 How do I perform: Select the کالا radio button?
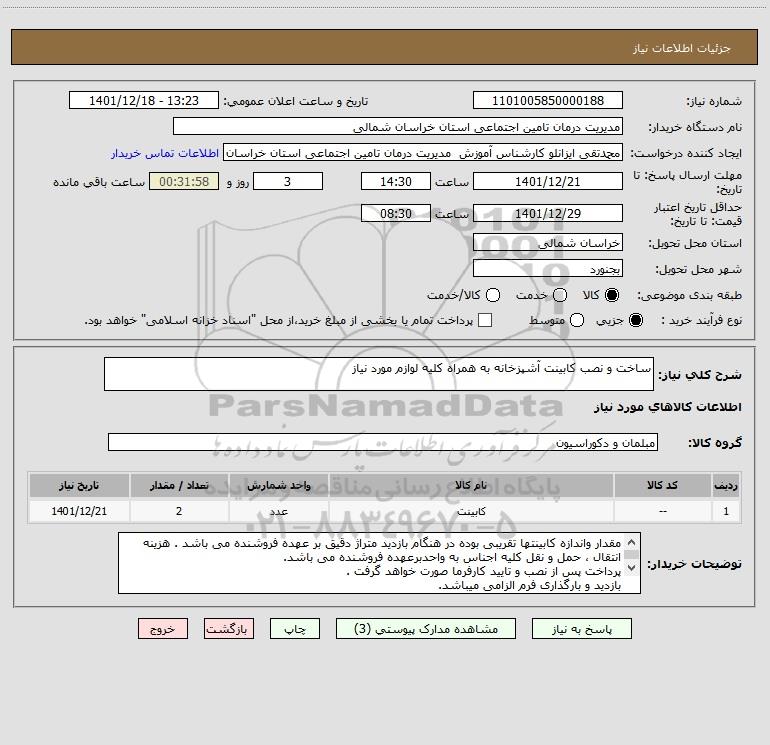point(612,295)
